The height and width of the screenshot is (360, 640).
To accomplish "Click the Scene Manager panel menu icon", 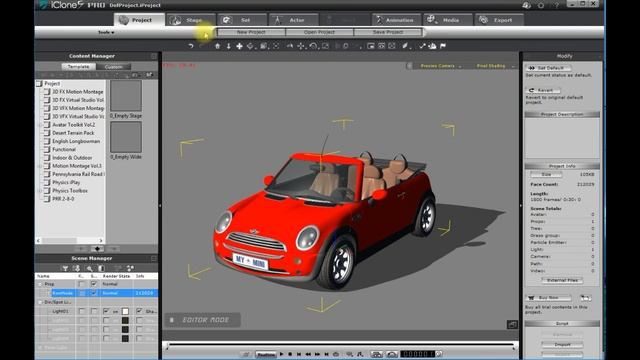I will tap(154, 258).
